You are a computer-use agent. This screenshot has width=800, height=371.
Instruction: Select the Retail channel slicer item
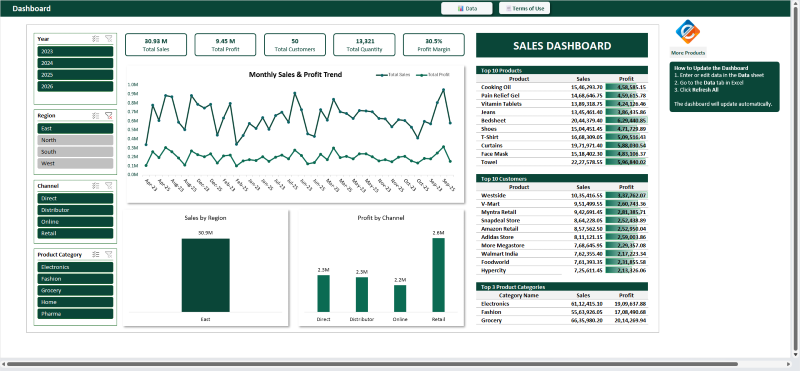(75, 234)
